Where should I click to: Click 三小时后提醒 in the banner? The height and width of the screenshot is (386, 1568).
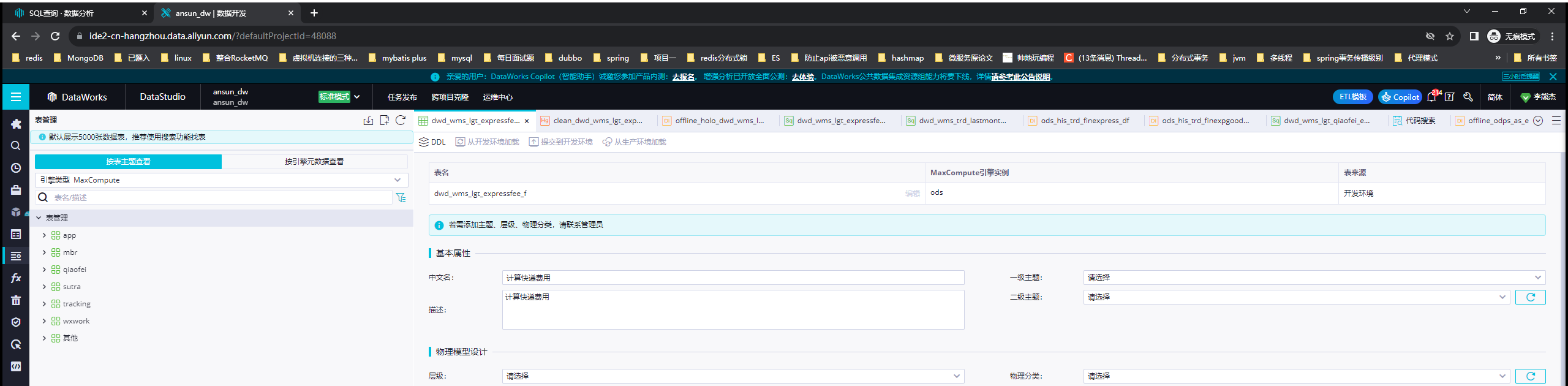(1521, 77)
